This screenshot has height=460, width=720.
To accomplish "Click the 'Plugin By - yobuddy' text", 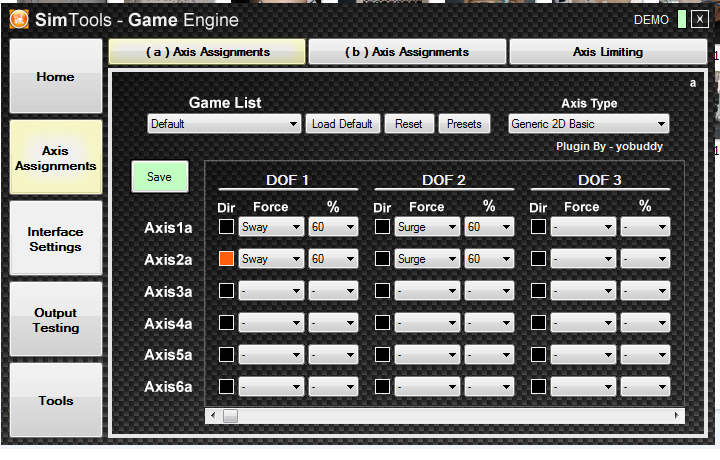I will (609, 146).
